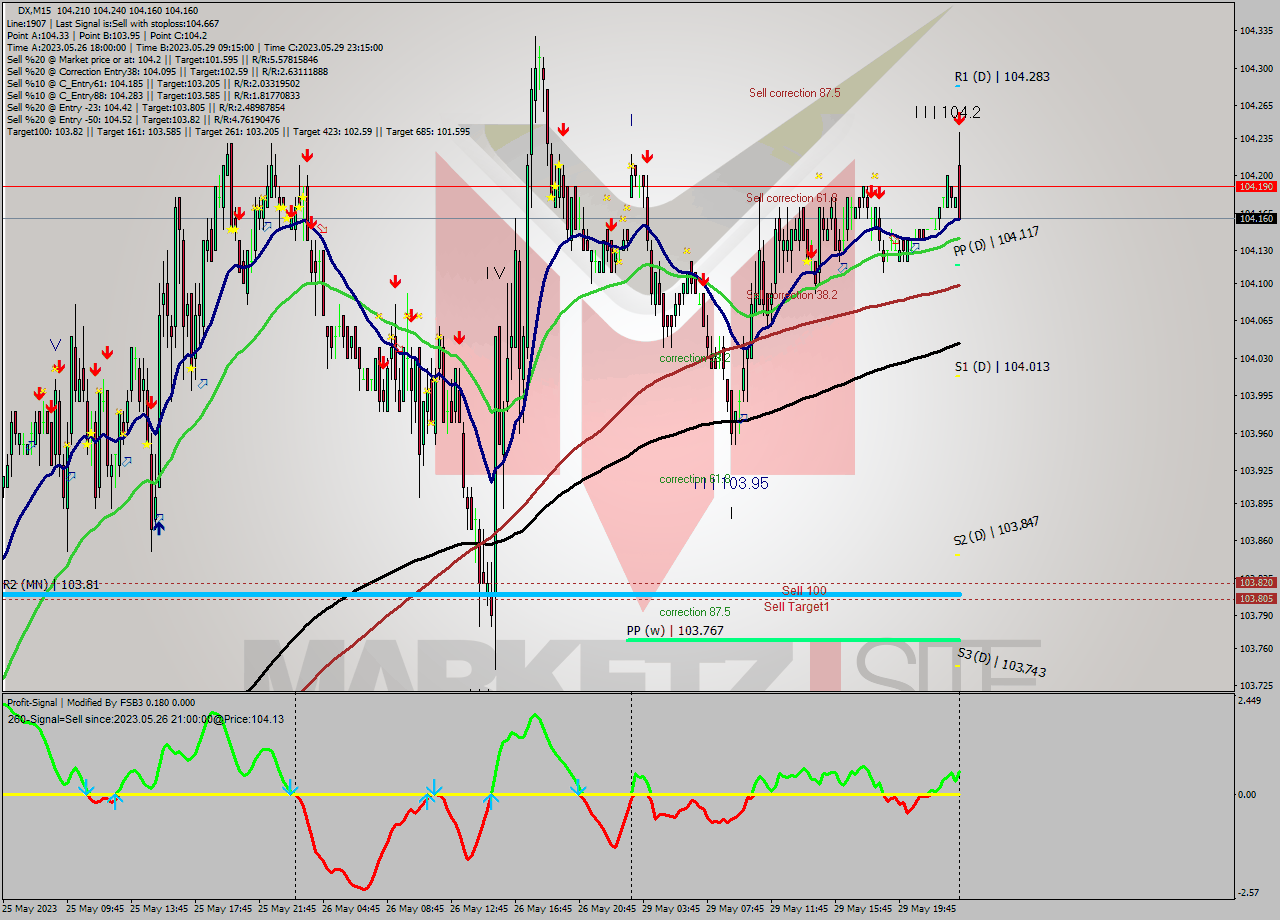
Task: Select the 'Sell Target1' label
Action: point(797,607)
